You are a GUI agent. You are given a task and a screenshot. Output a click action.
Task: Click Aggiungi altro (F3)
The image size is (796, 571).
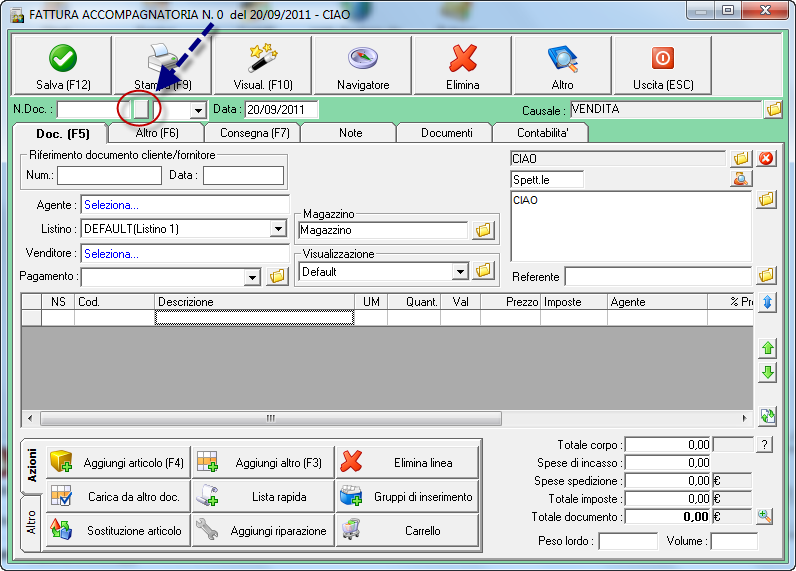(263, 462)
